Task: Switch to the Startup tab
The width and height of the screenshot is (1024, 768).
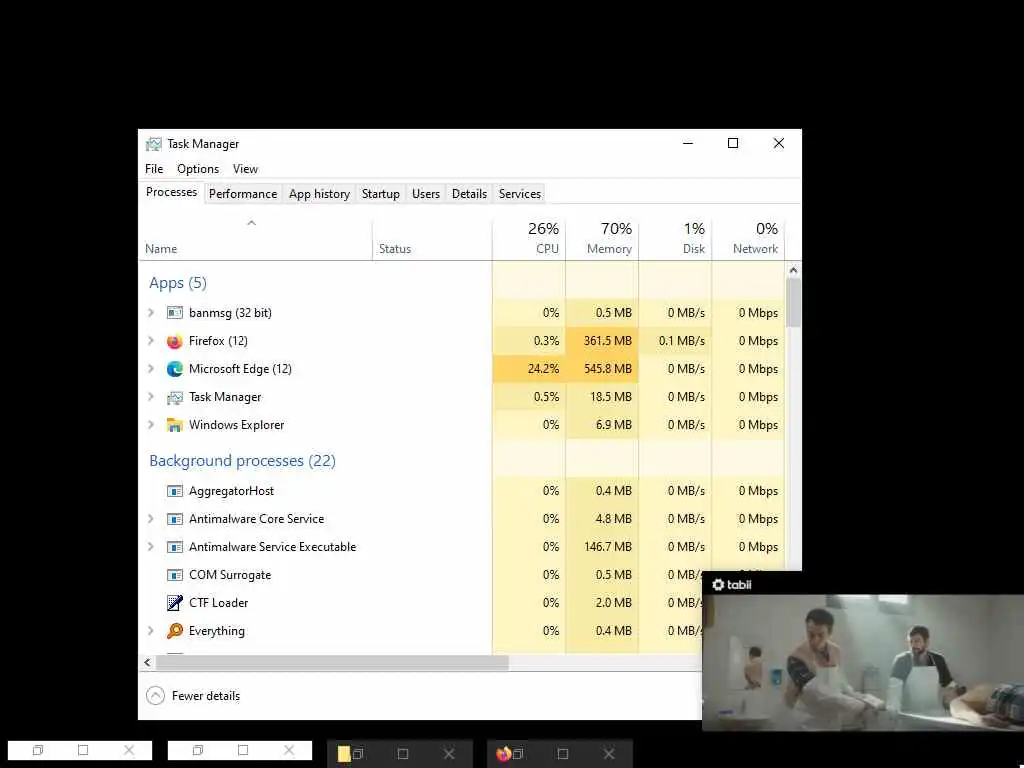Action: click(381, 194)
